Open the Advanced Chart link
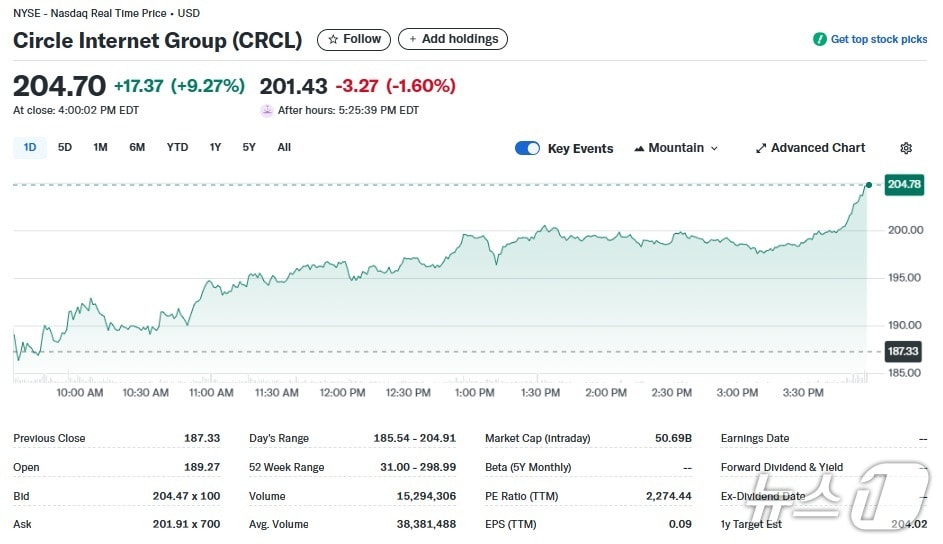 tap(817, 148)
